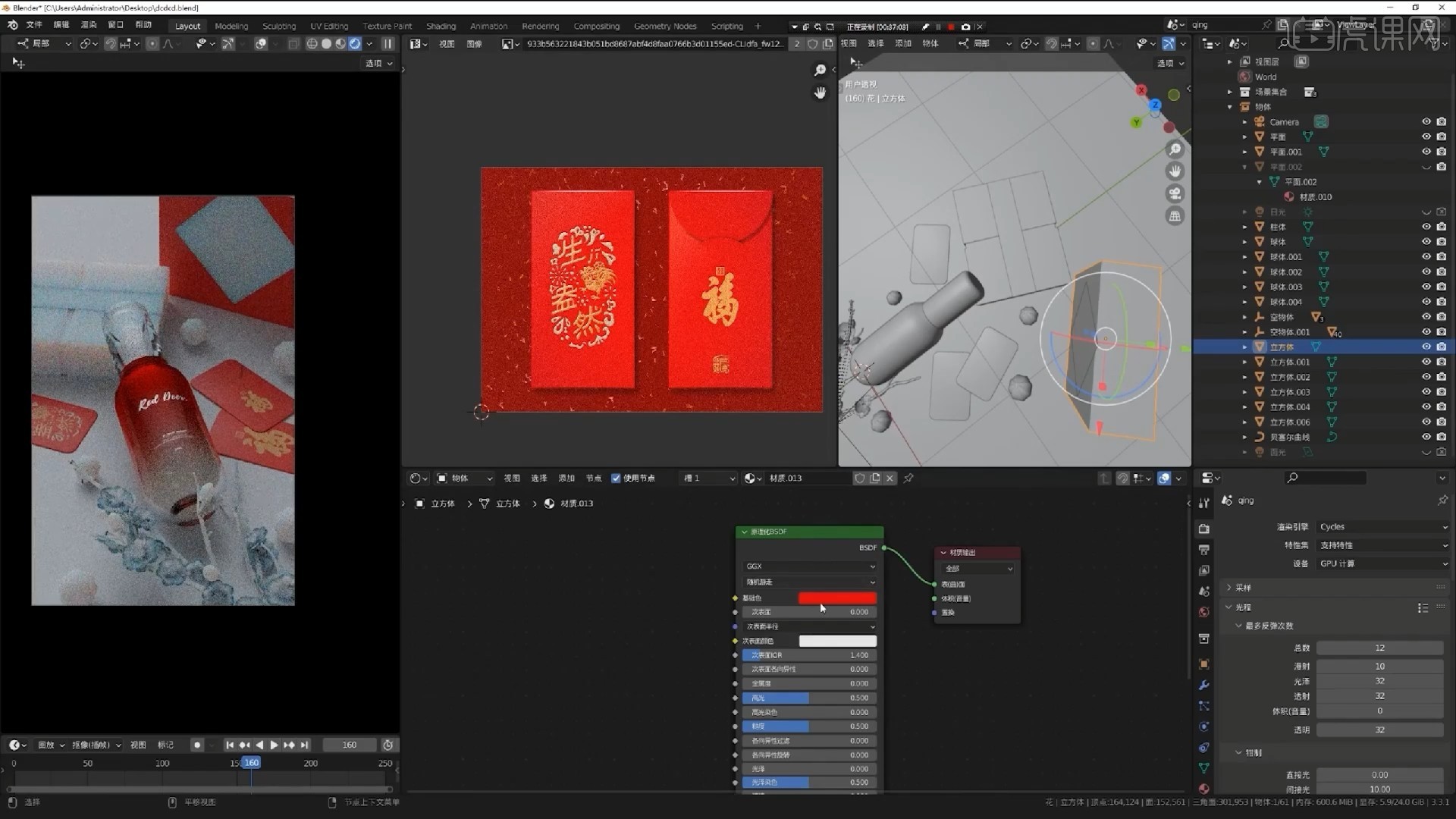Jump to first frame in timeline
This screenshot has width=1456, height=819.
pyautogui.click(x=229, y=745)
